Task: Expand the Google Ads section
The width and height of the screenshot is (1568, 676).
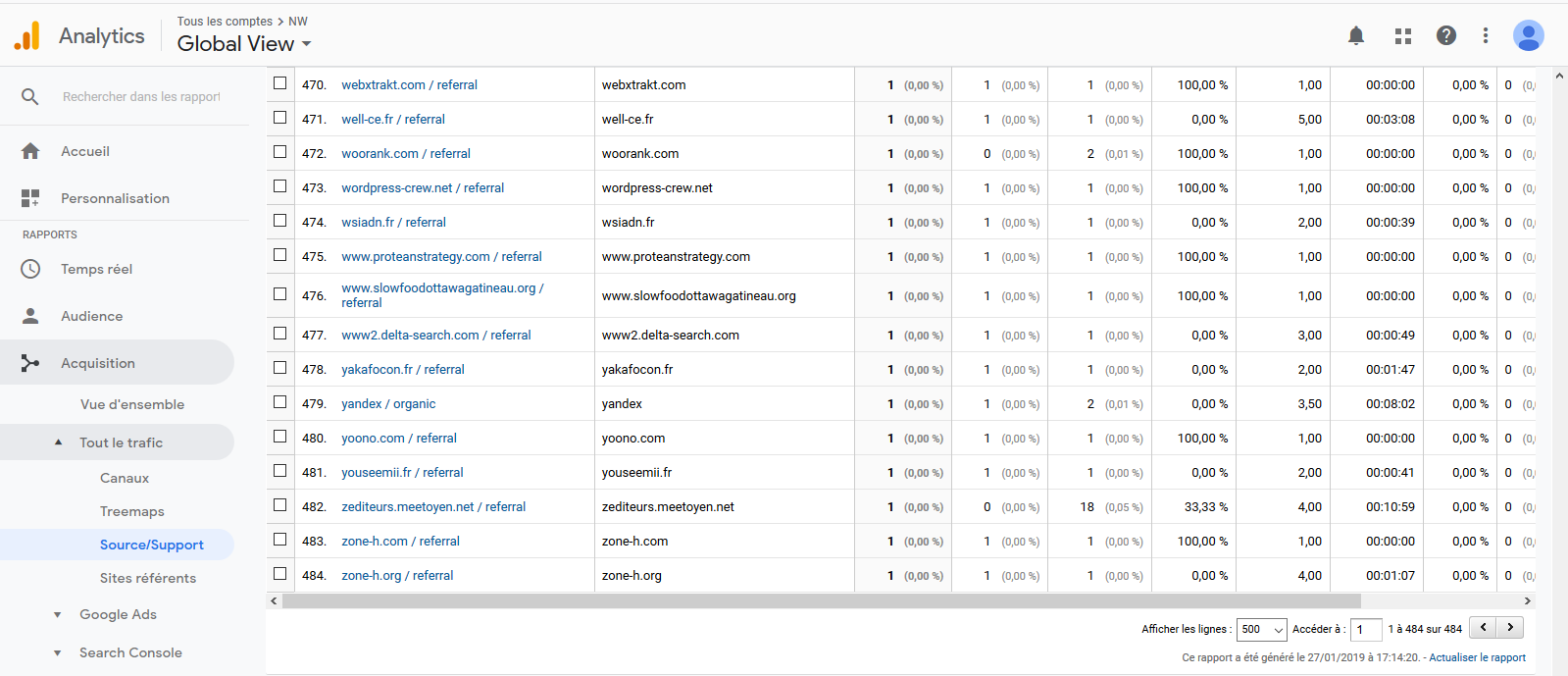Action: coord(58,614)
